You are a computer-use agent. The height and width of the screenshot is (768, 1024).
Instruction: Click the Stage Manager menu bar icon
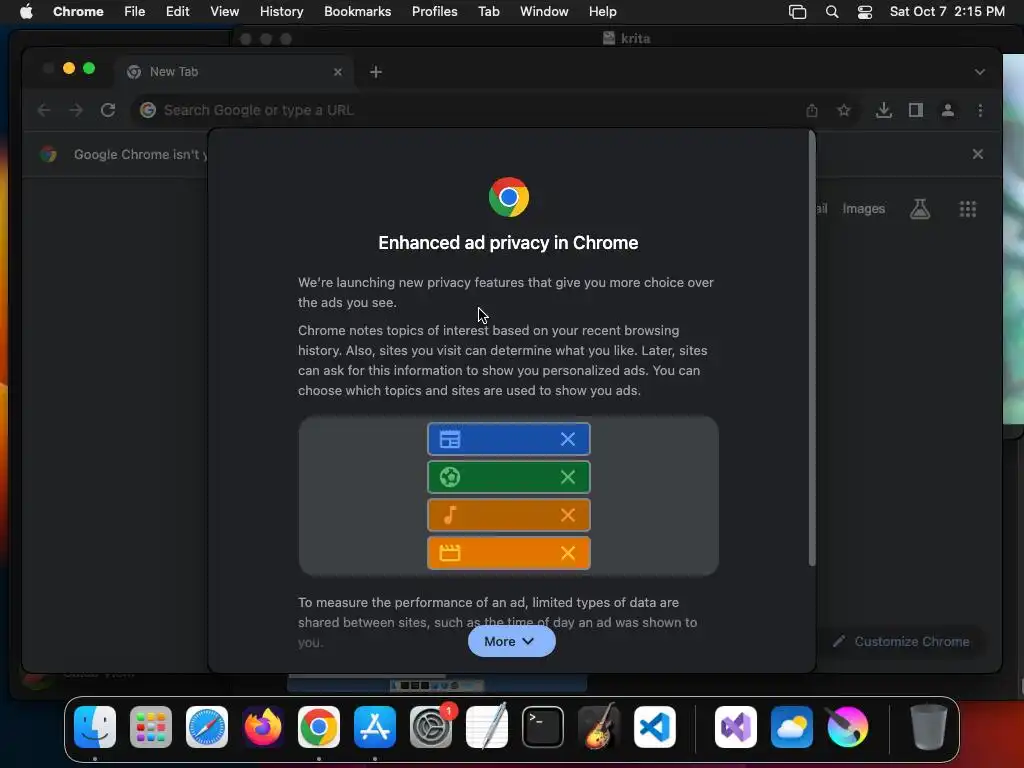click(x=797, y=12)
